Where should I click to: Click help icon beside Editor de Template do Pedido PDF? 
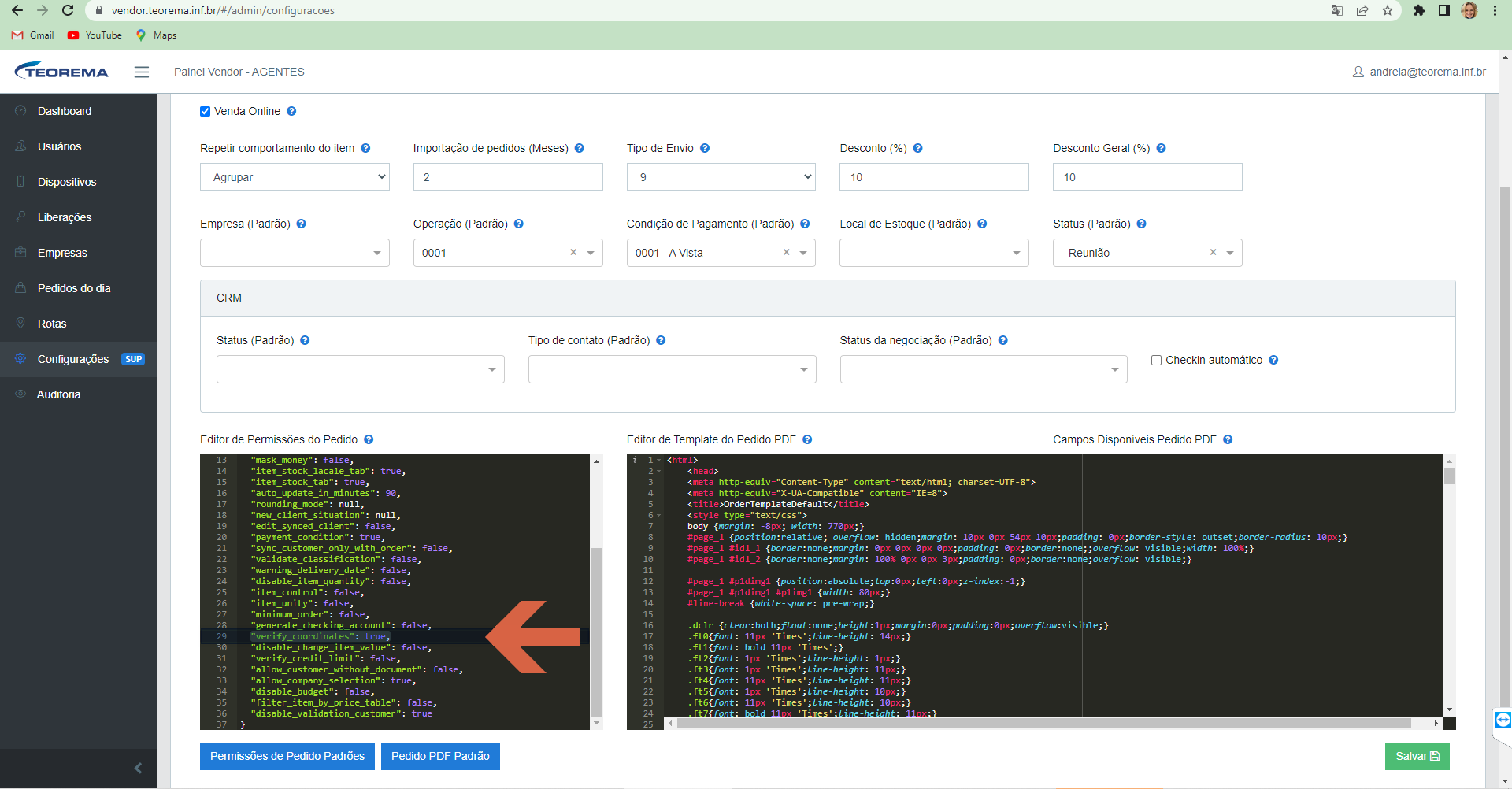click(x=807, y=439)
